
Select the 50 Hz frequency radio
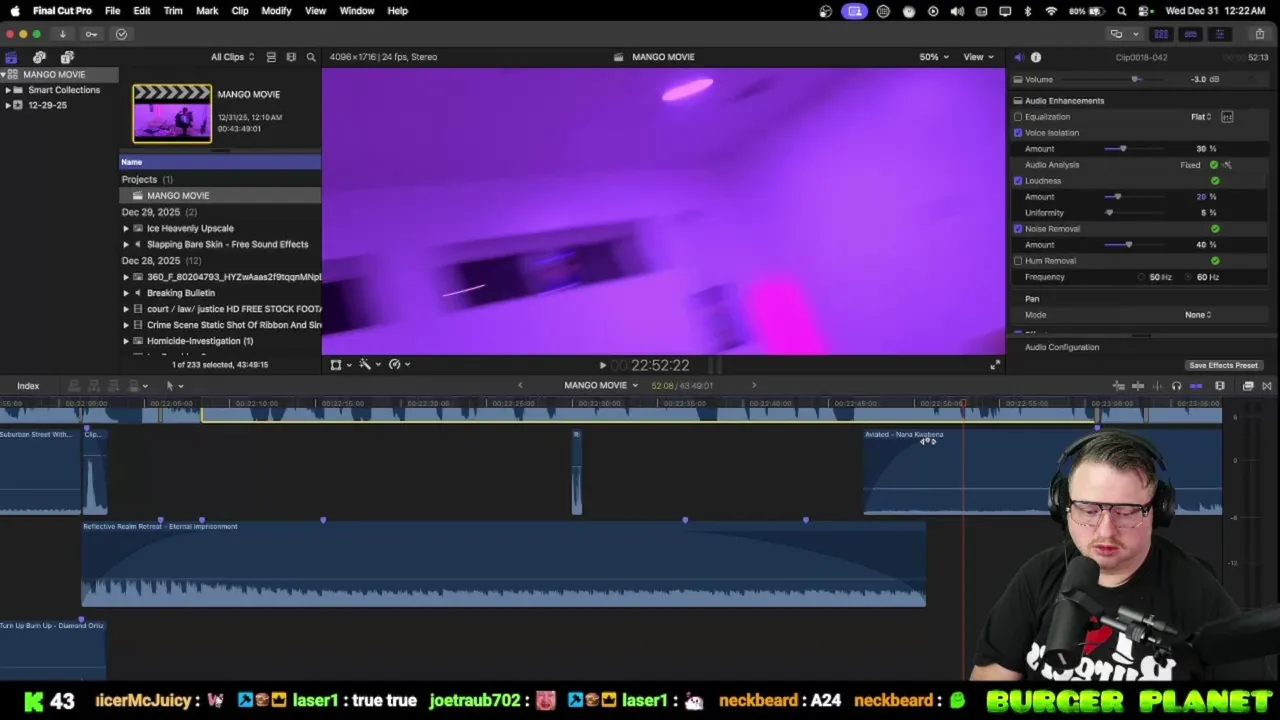[x=1141, y=277]
